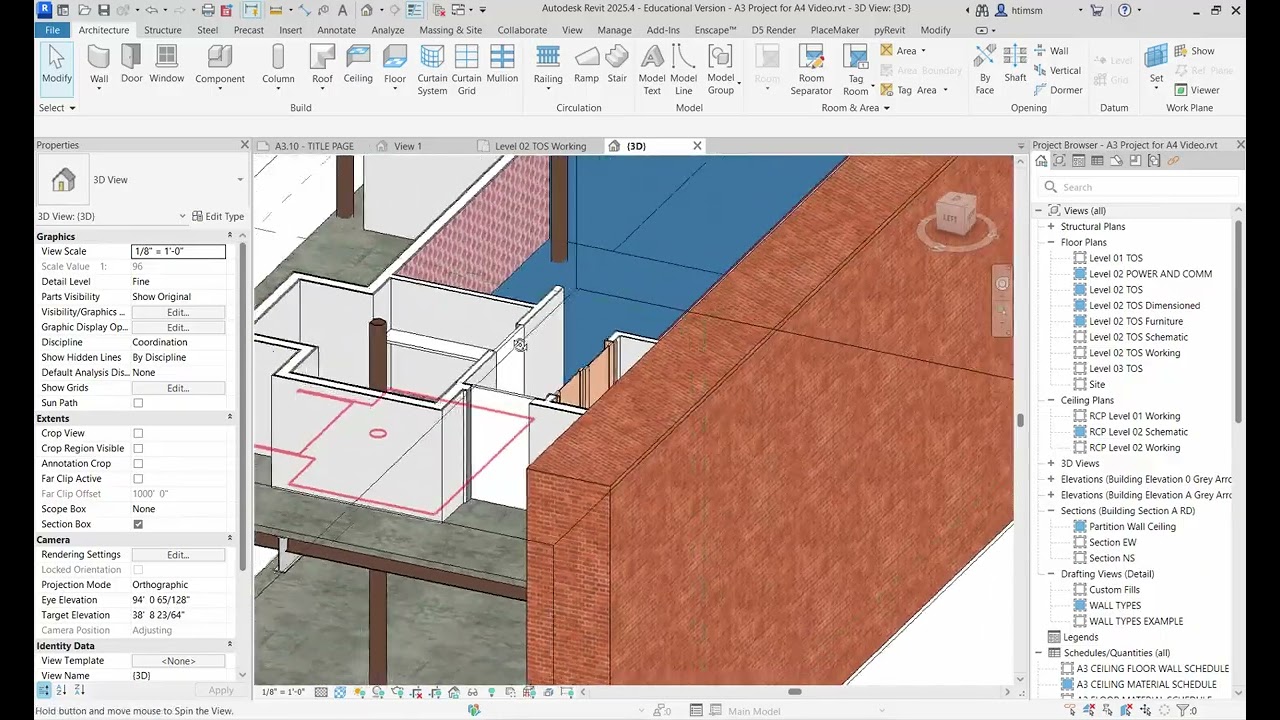
Task: Select the Column tool
Action: coord(278,65)
